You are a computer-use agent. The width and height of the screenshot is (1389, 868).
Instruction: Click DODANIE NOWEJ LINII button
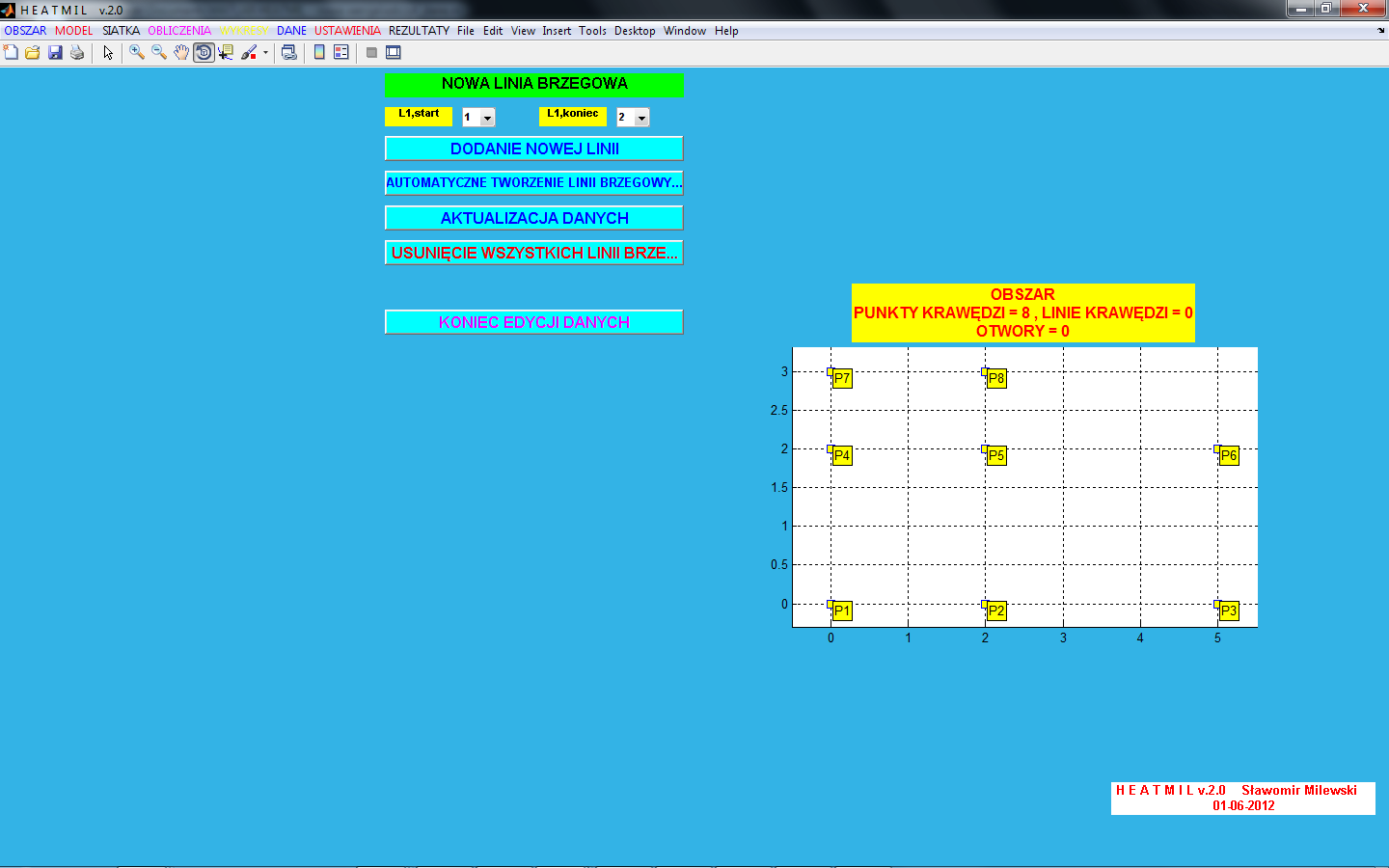pos(534,149)
